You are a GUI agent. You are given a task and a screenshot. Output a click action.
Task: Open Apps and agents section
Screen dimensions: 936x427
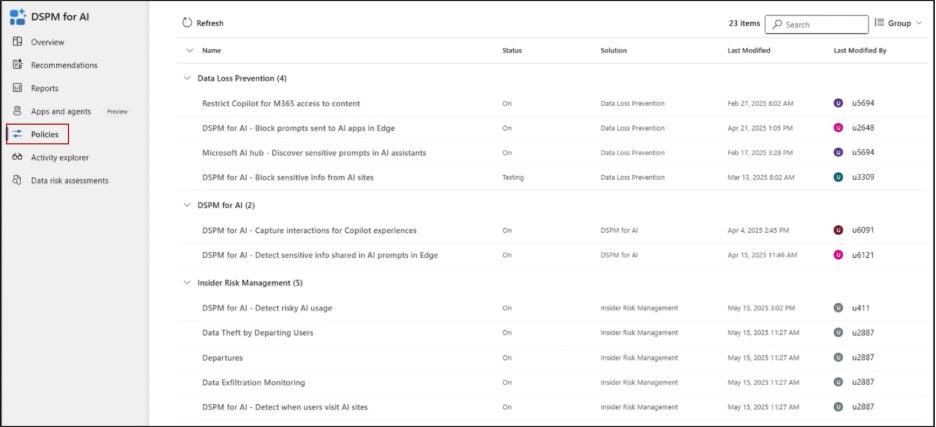coord(63,111)
